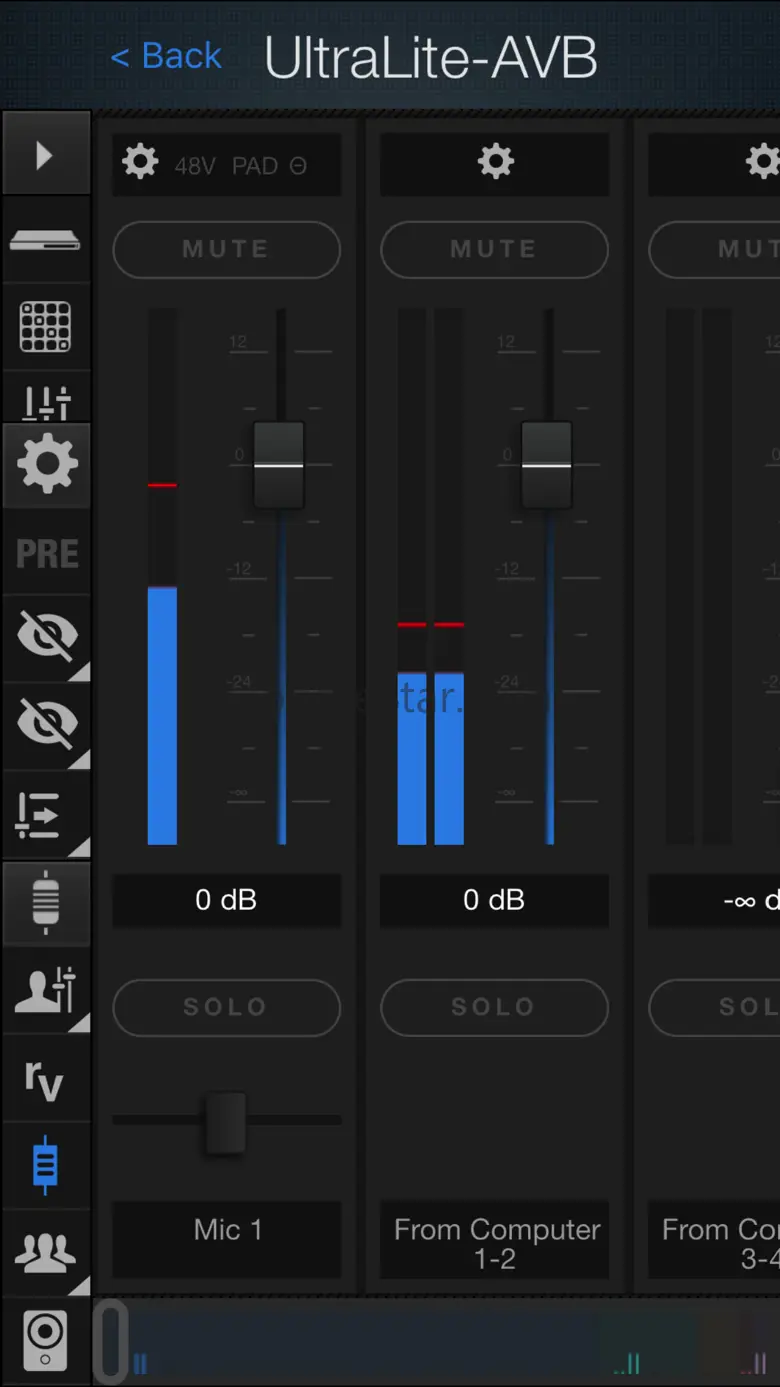Click the From Computer 3-4 name label
Viewport: 780px width, 1387px height.
click(x=714, y=1239)
